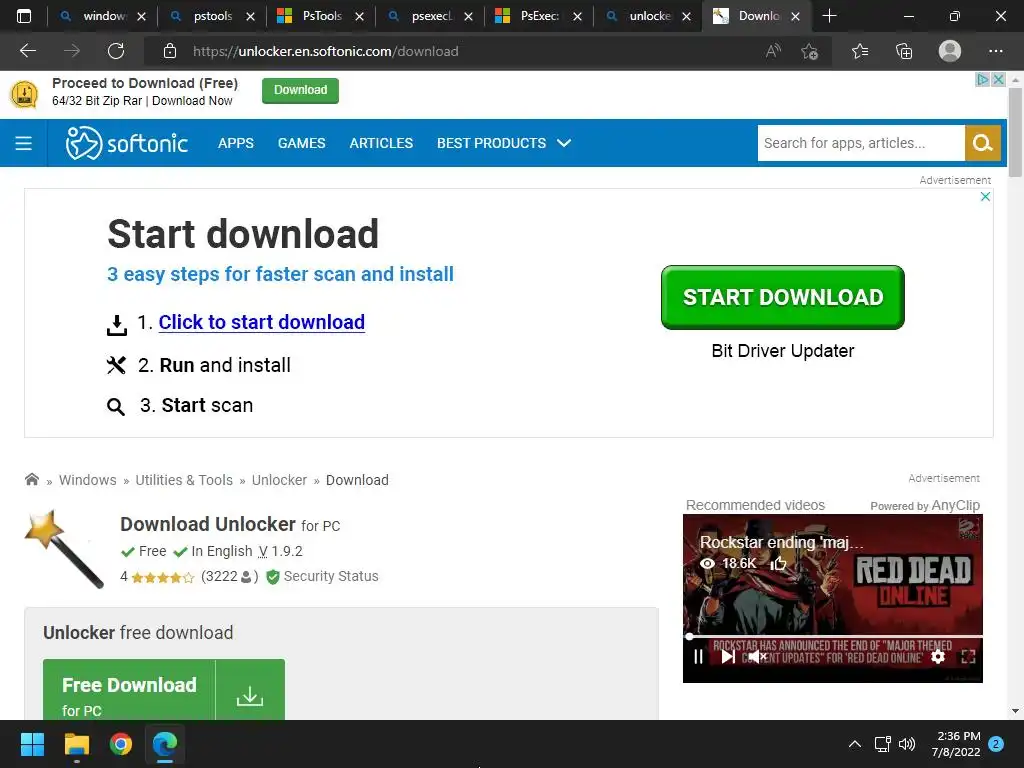
Task: Open the GAMES menu
Action: (301, 143)
